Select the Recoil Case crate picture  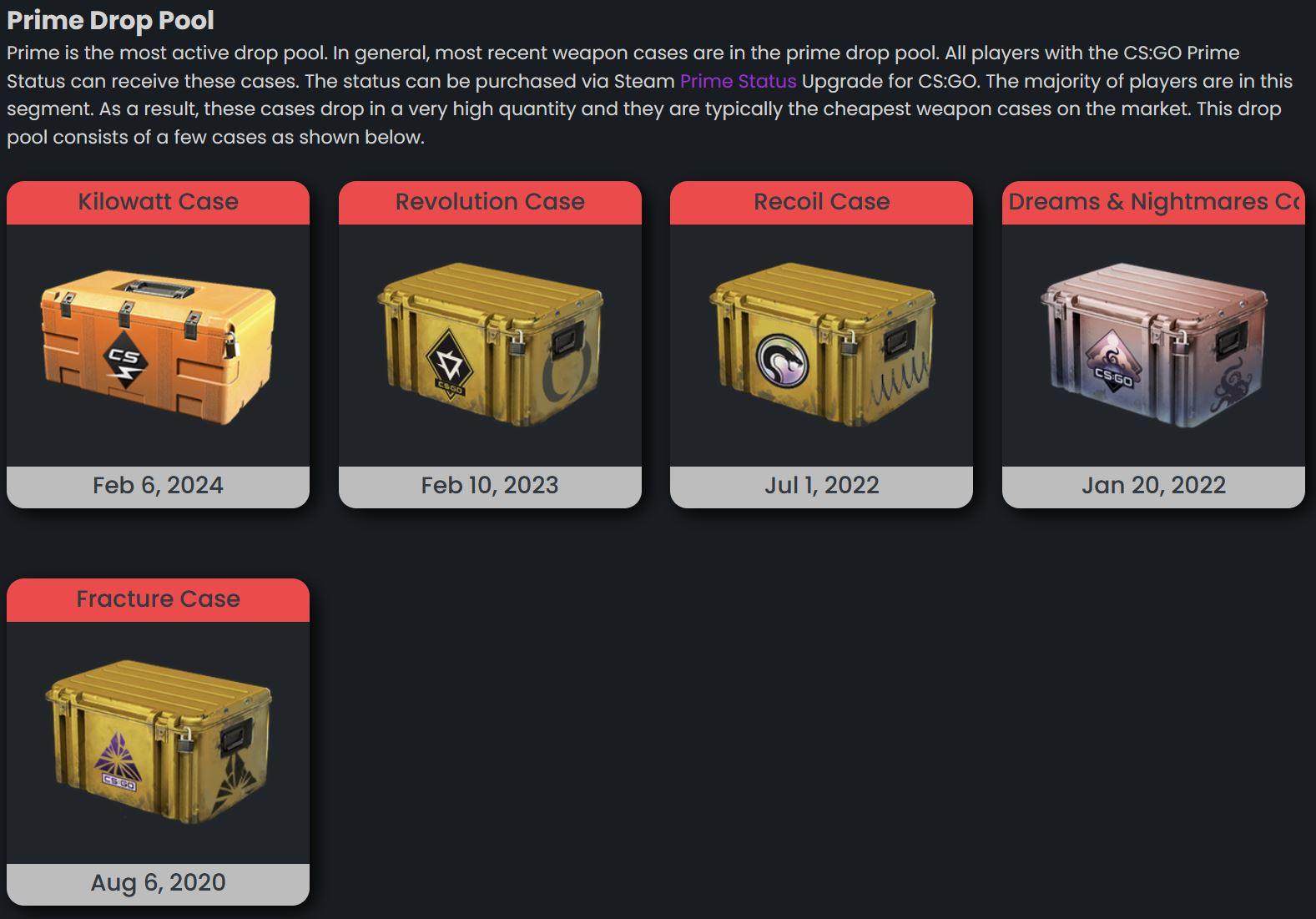822,344
